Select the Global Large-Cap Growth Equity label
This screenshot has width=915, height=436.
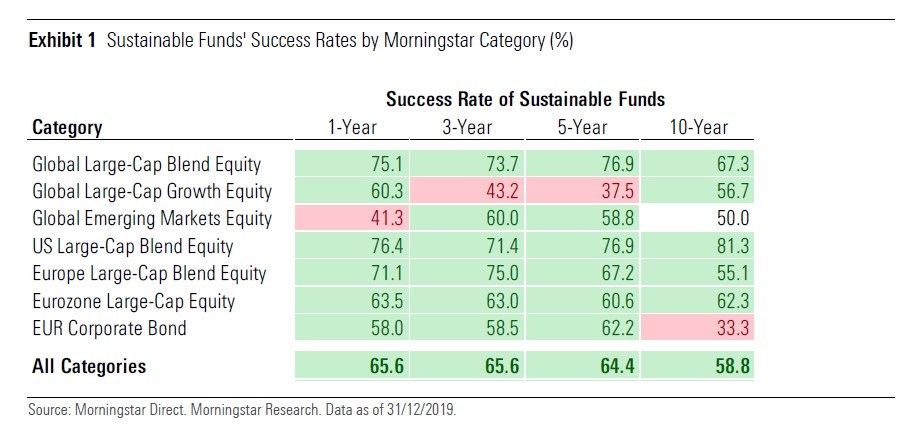click(x=151, y=191)
